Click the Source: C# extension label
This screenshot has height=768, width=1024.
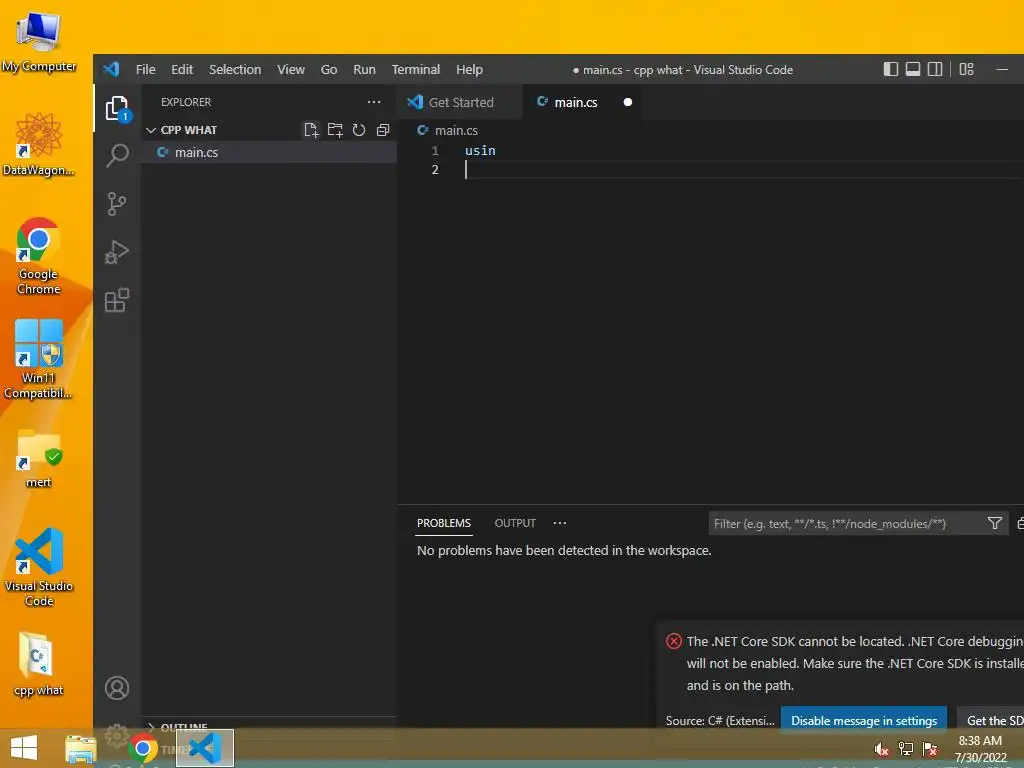720,720
